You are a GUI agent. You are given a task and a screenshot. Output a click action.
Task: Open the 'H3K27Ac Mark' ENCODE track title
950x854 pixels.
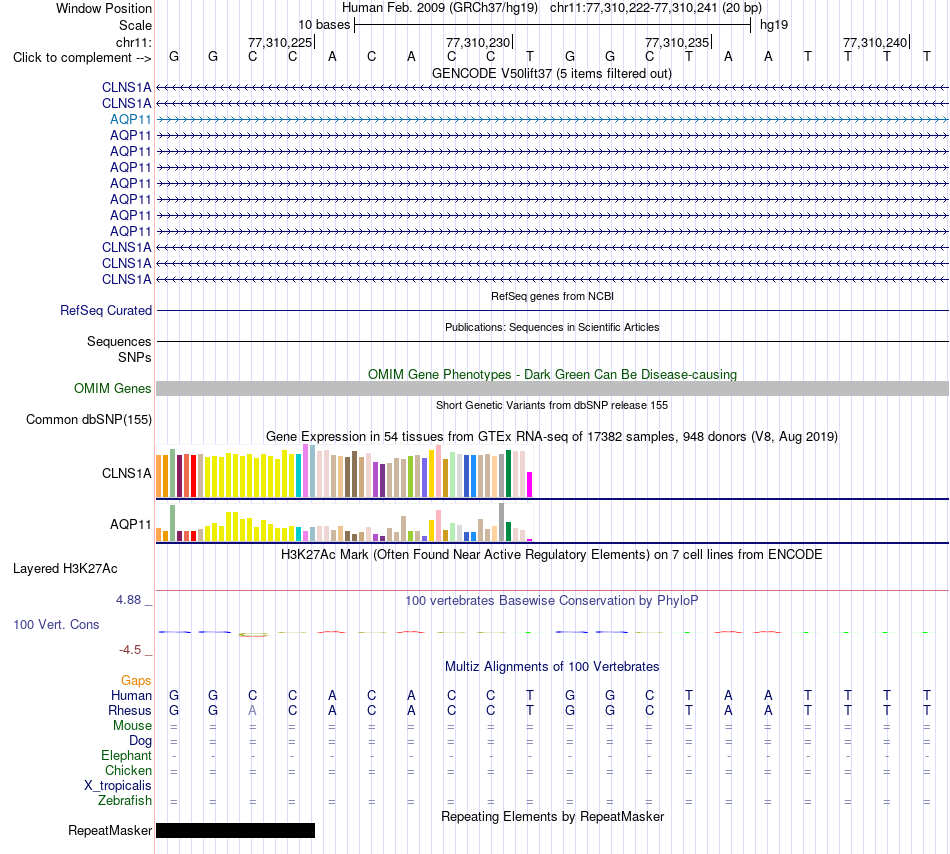click(x=551, y=554)
